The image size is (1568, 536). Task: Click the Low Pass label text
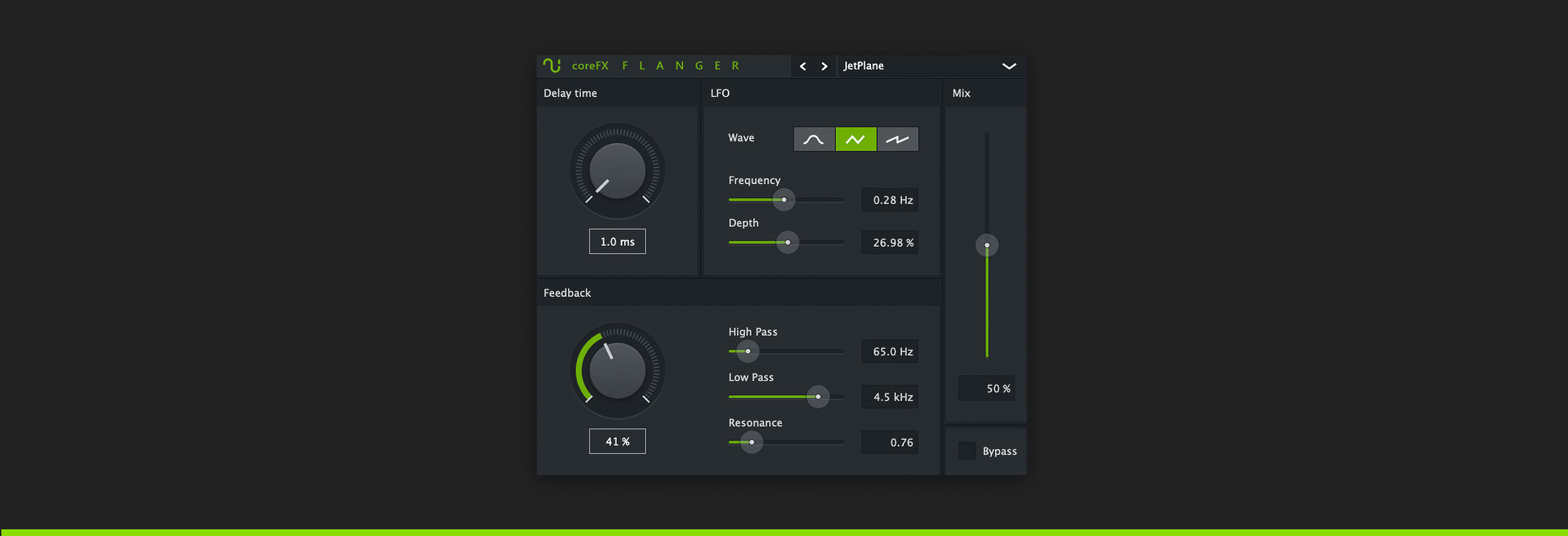click(x=751, y=377)
